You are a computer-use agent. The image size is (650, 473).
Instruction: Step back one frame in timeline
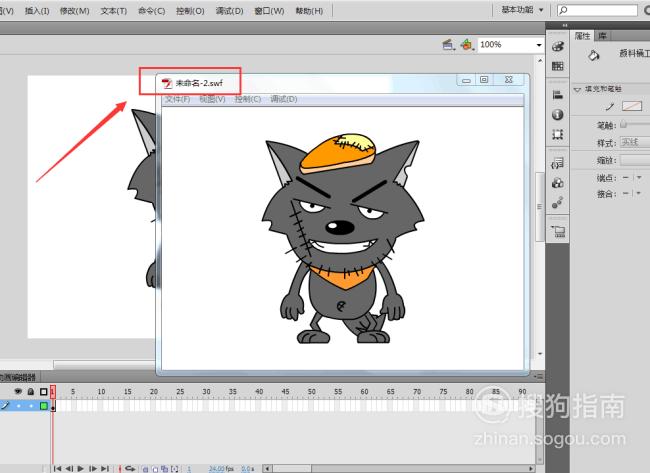69,468
